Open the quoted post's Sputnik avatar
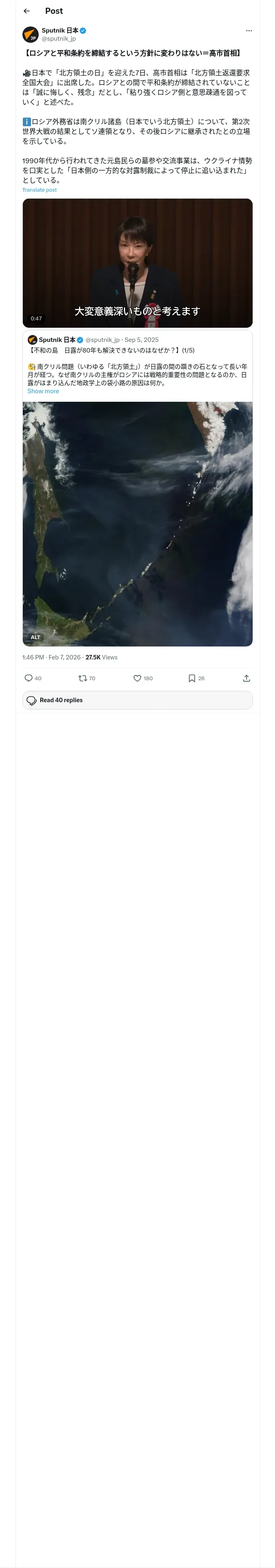This screenshot has height=1568, width=275. (x=32, y=339)
